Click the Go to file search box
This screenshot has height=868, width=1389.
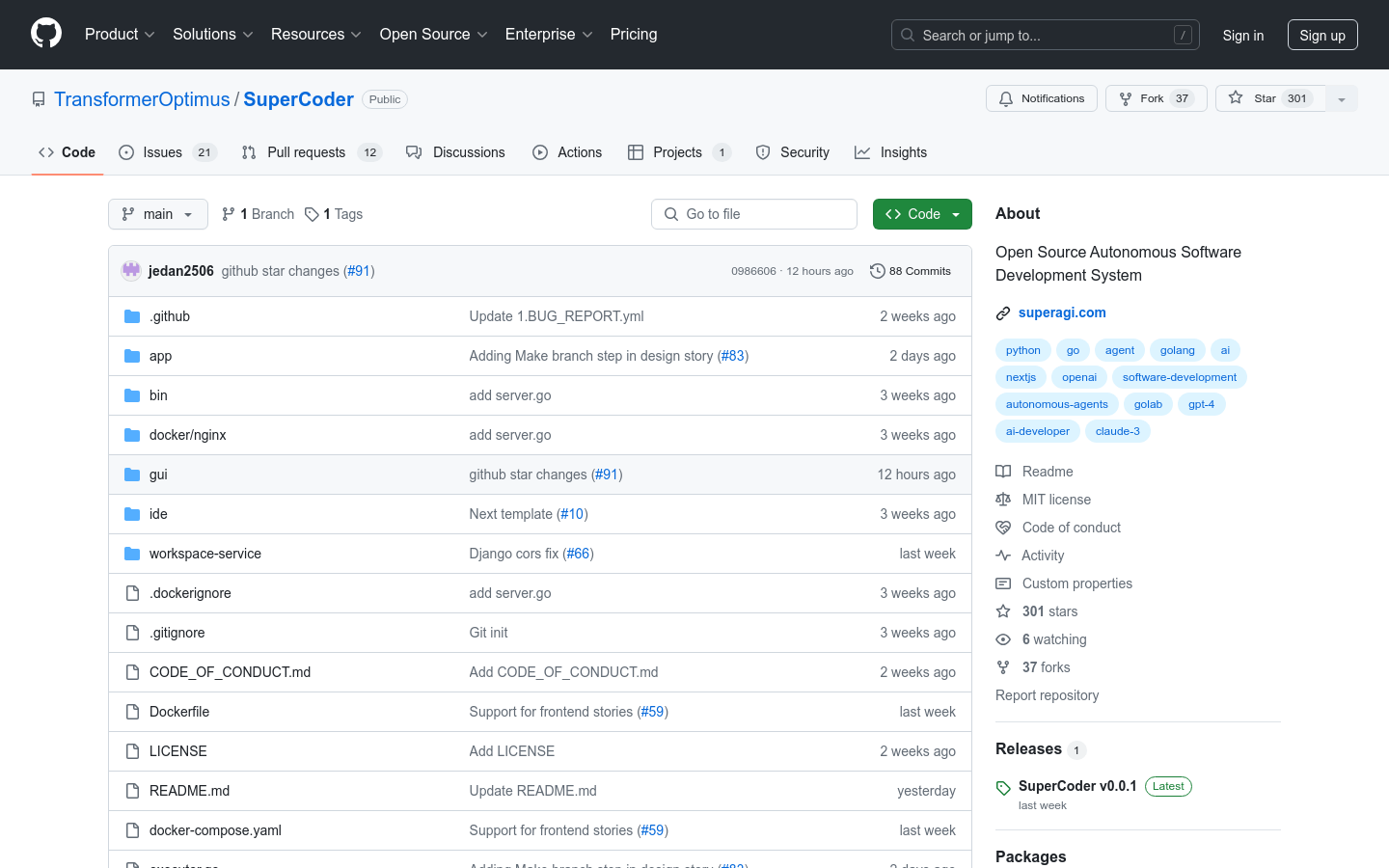coord(754,214)
